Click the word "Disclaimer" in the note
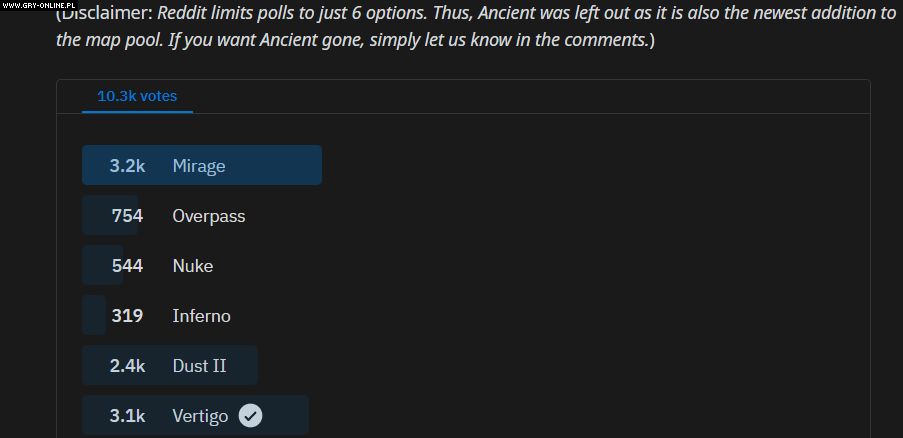This screenshot has height=438, width=903. [105, 14]
